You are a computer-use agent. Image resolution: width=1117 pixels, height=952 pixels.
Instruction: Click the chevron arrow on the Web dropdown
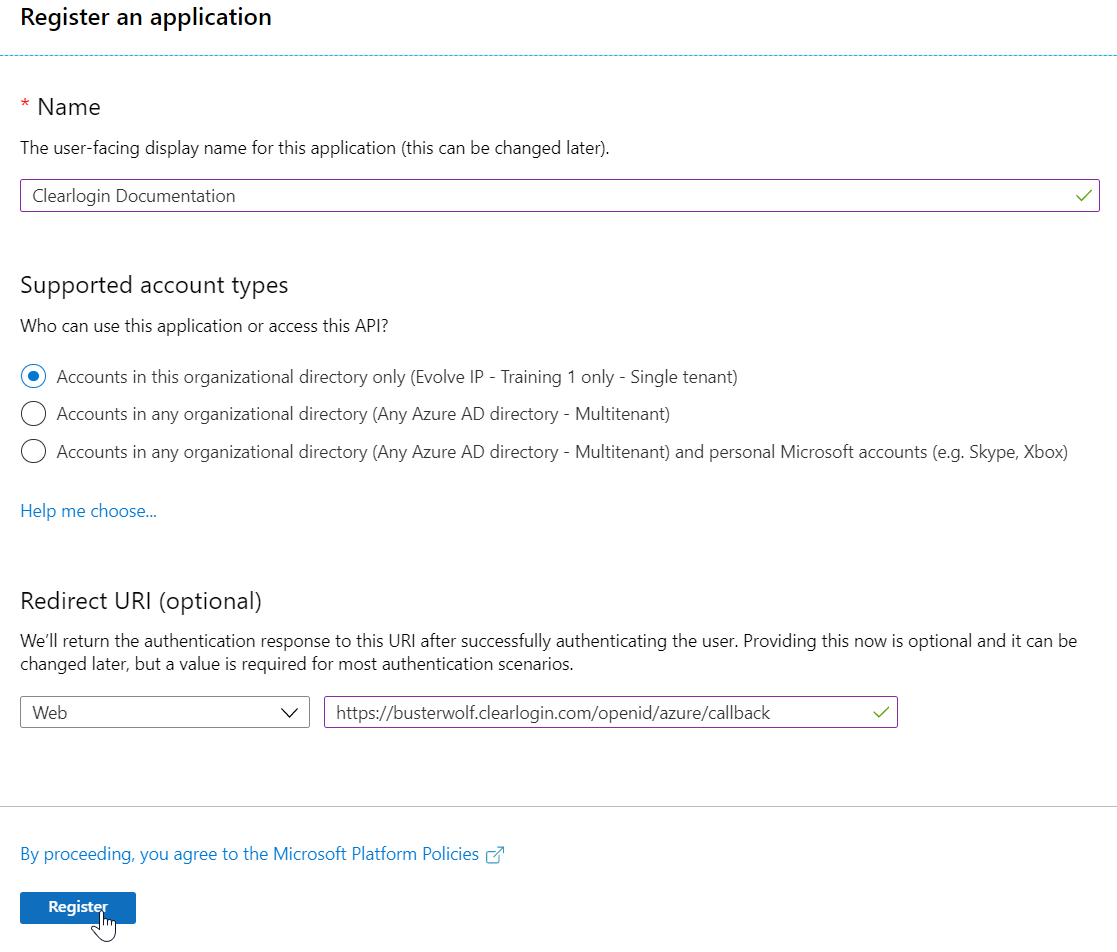pos(290,713)
